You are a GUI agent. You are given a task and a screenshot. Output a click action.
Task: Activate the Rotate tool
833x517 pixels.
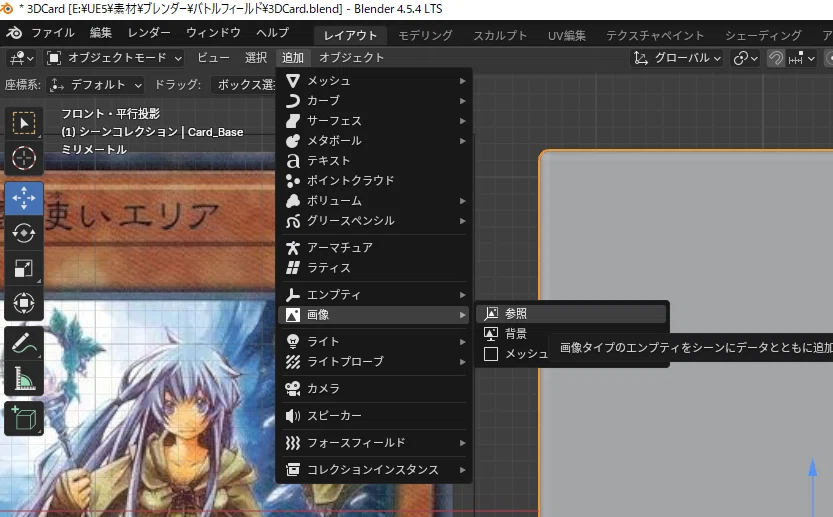[24, 233]
